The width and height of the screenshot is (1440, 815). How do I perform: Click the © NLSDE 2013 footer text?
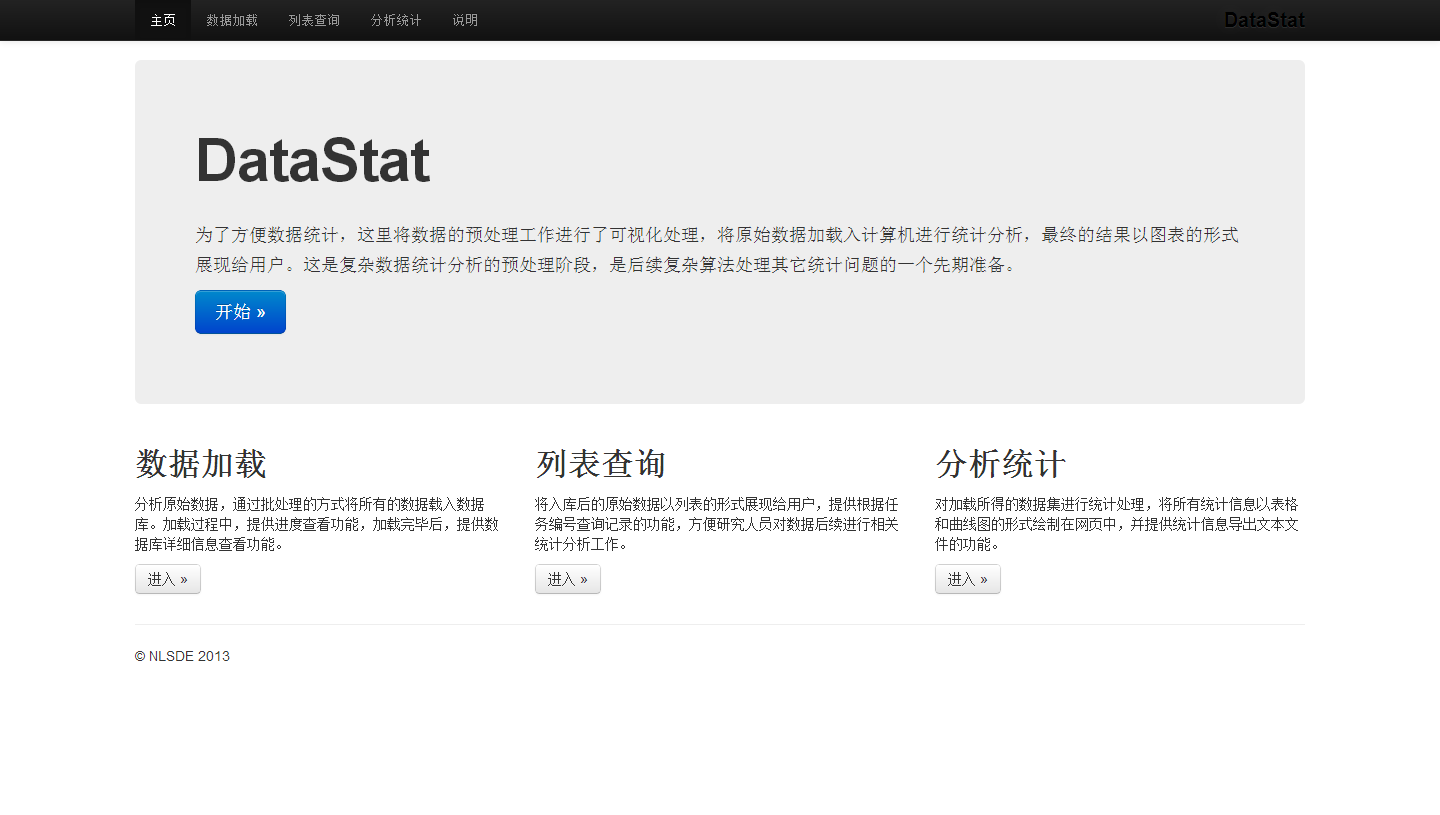click(182, 657)
